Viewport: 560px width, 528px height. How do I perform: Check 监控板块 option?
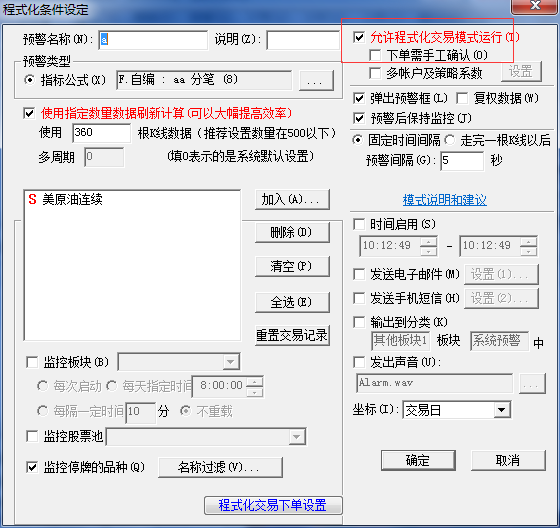pos(32,362)
